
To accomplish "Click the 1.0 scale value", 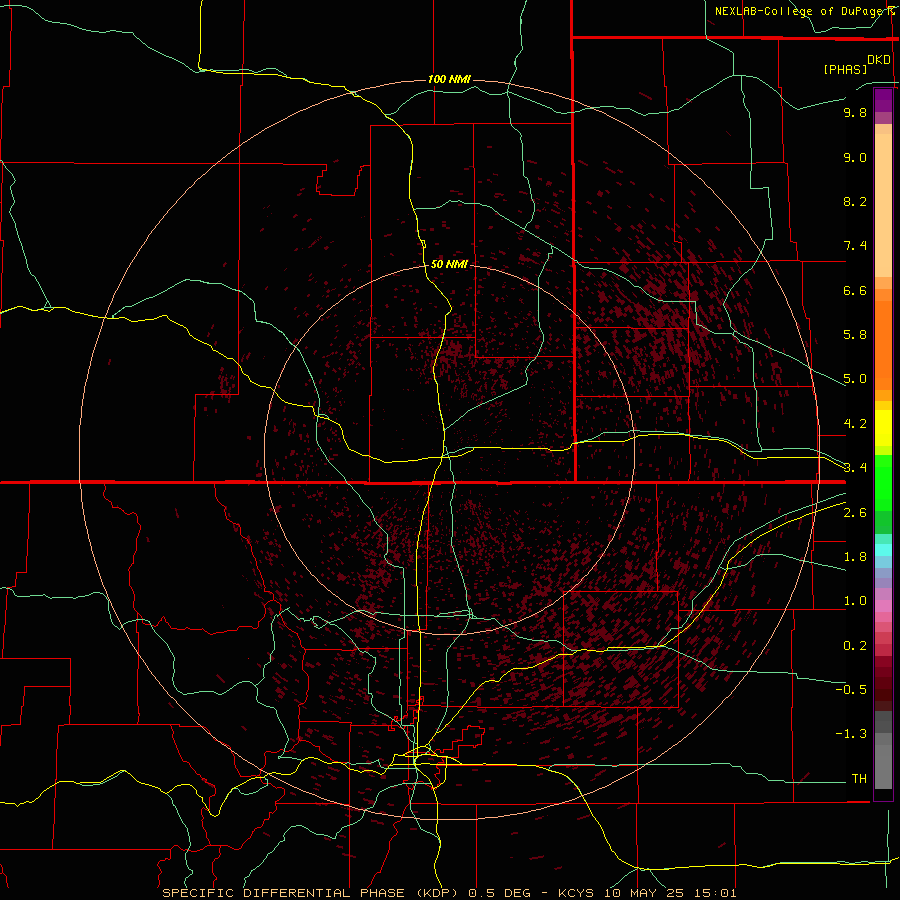I will (x=855, y=601).
